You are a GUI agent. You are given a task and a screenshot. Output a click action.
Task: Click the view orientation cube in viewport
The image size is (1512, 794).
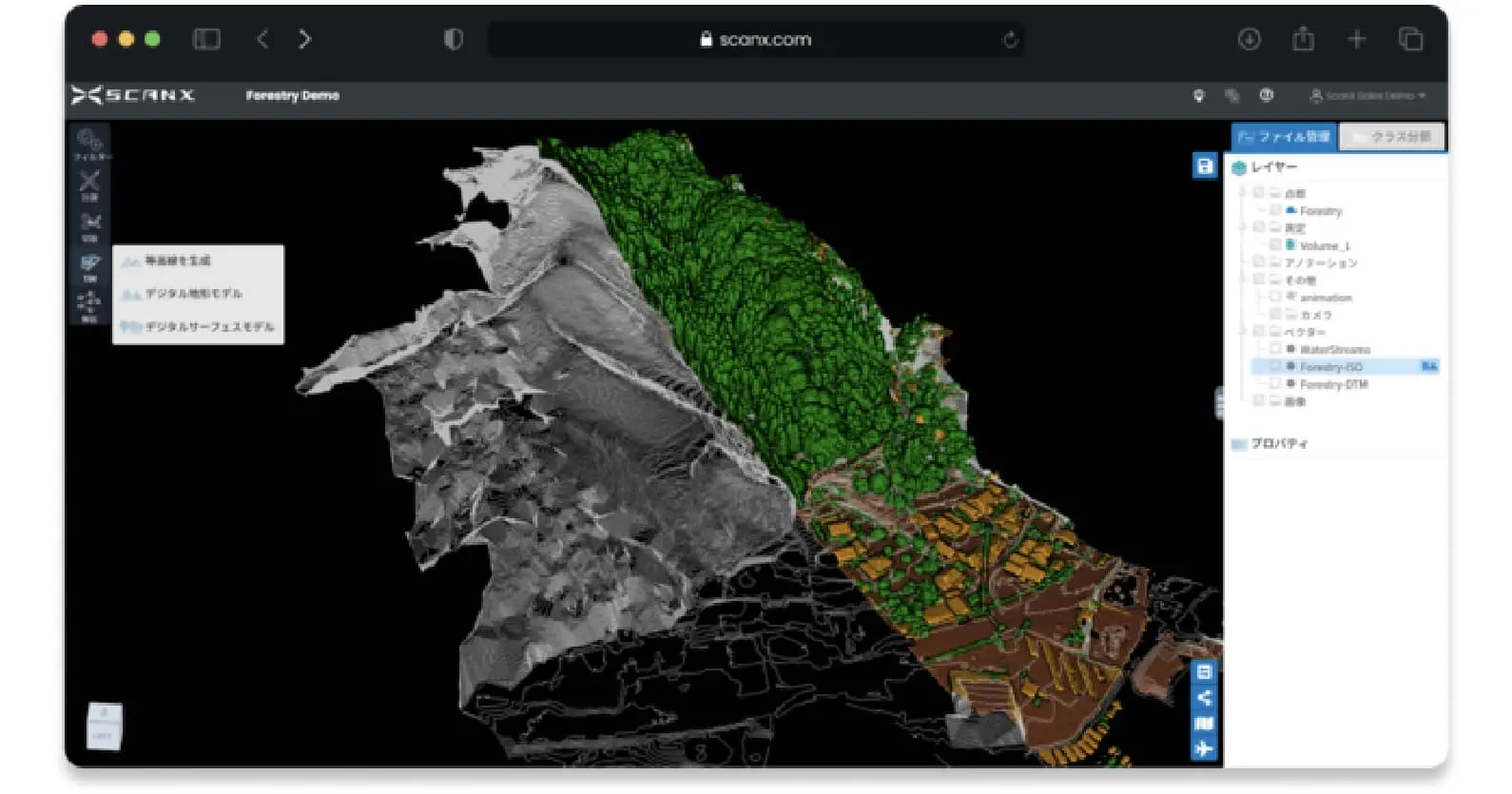pyautogui.click(x=105, y=726)
